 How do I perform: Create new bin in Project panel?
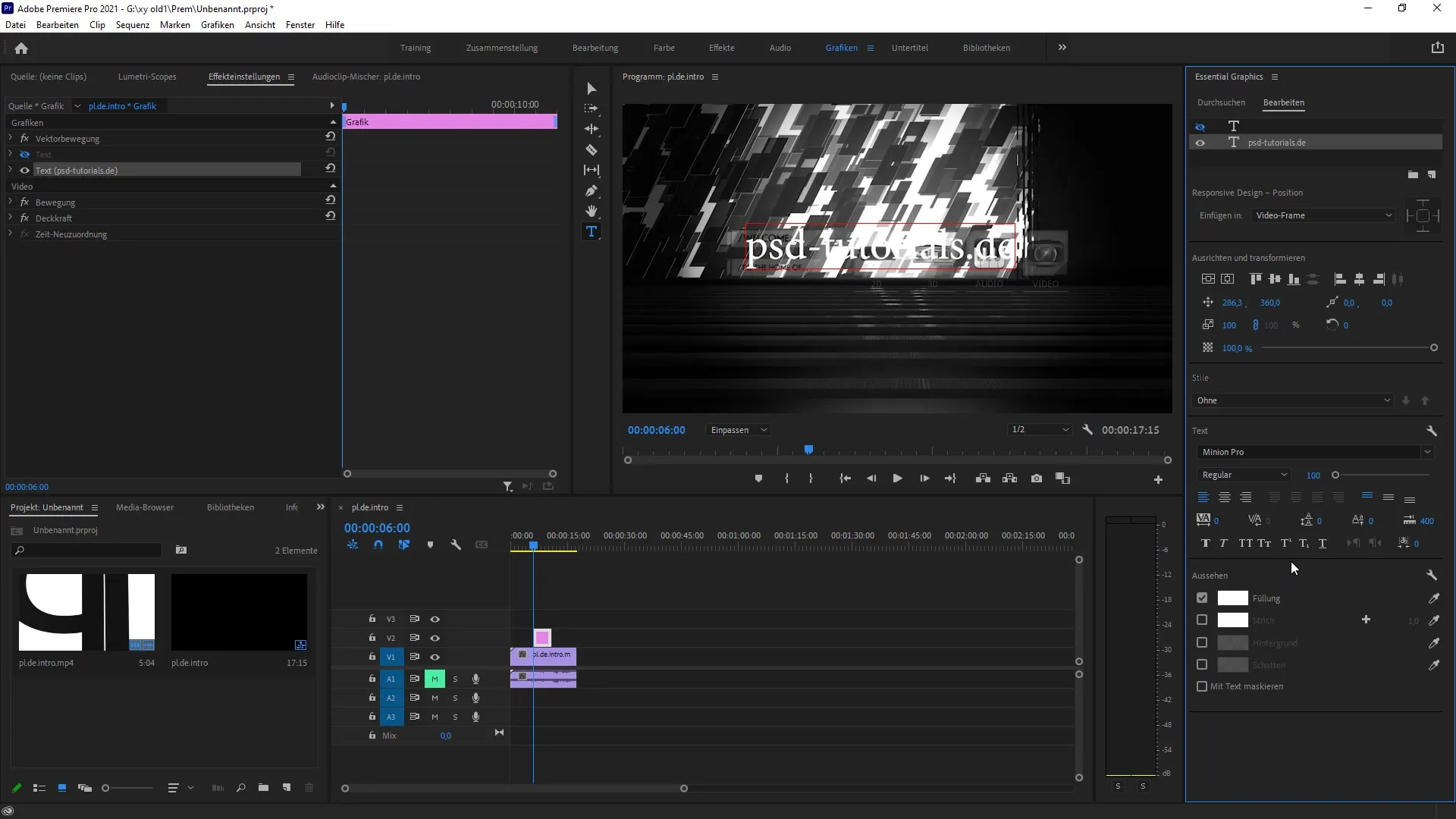pyautogui.click(x=263, y=788)
